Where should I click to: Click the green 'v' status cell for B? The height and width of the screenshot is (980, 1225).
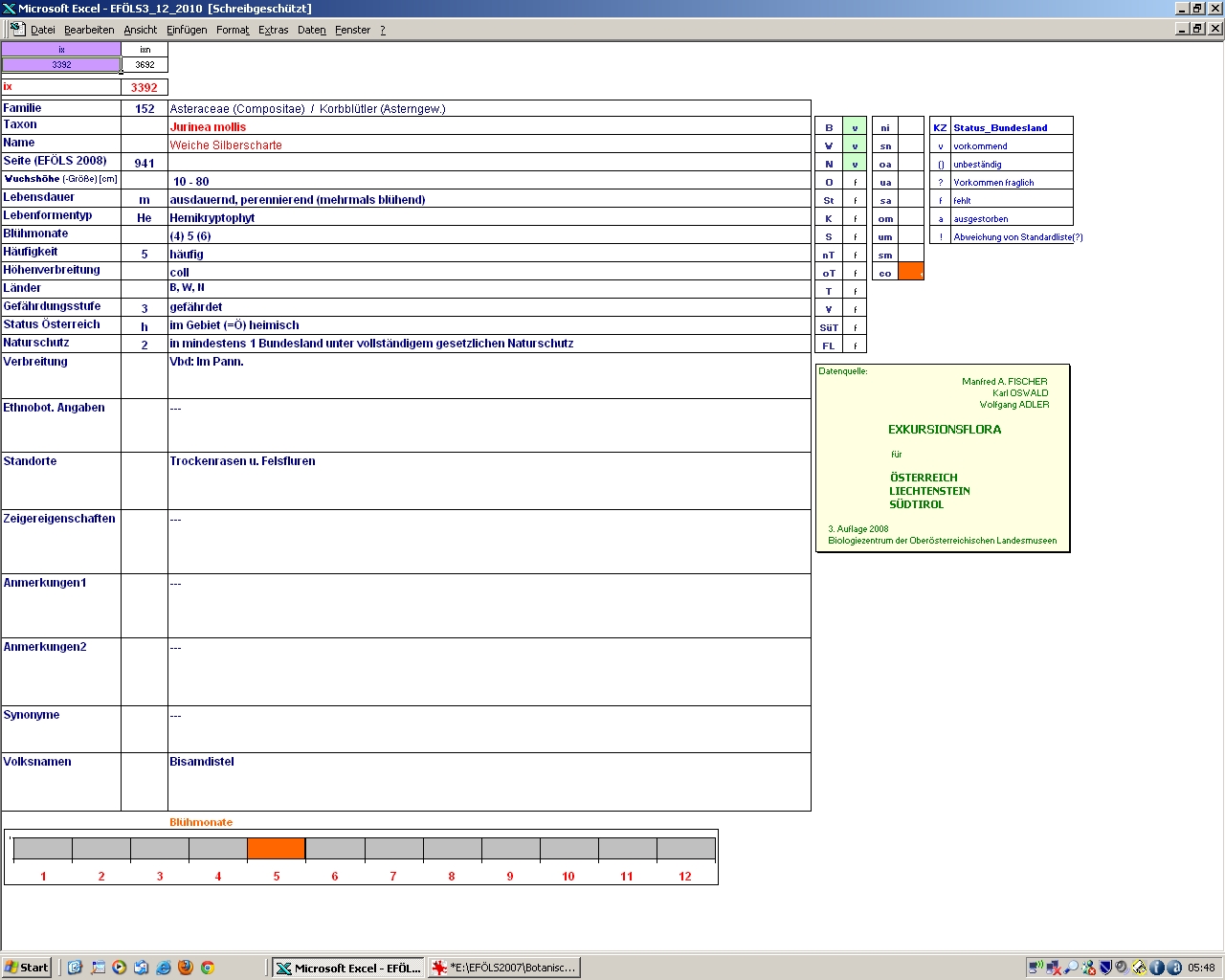pyautogui.click(x=855, y=127)
